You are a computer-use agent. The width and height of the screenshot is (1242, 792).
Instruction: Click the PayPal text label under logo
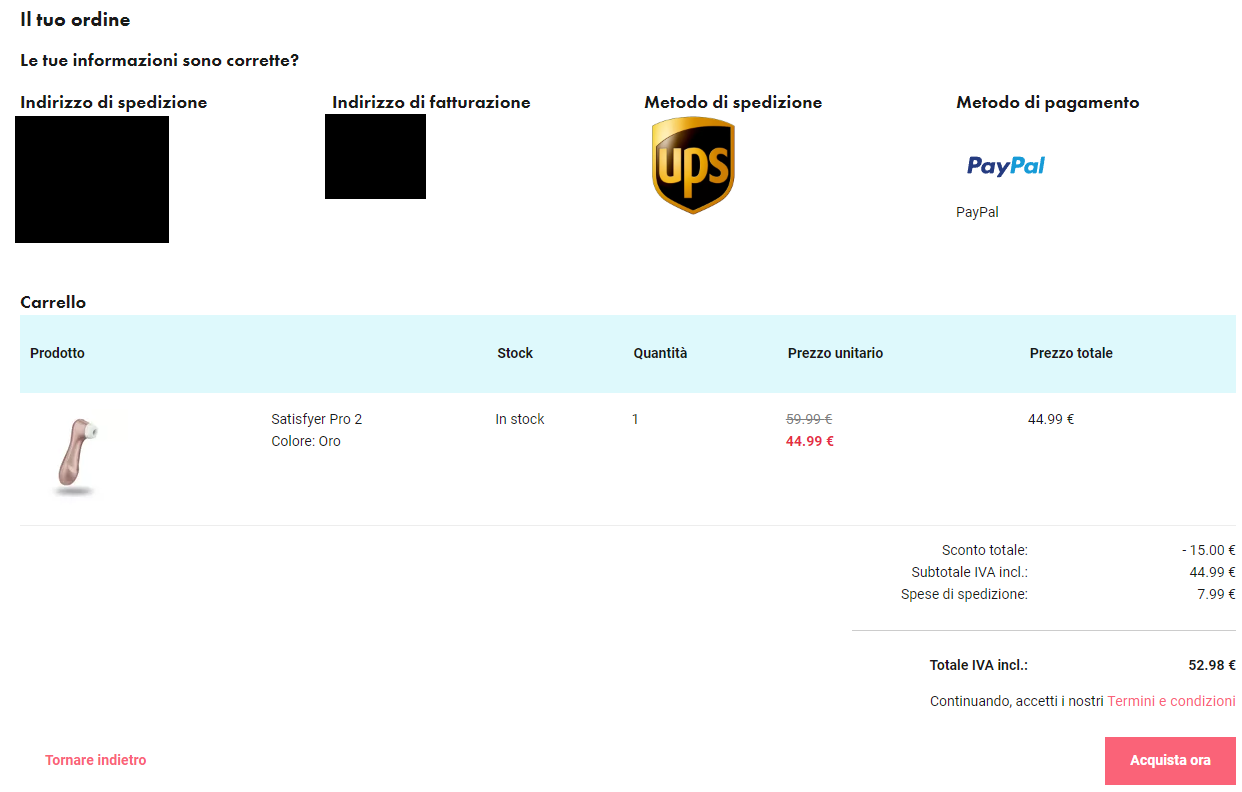[977, 212]
